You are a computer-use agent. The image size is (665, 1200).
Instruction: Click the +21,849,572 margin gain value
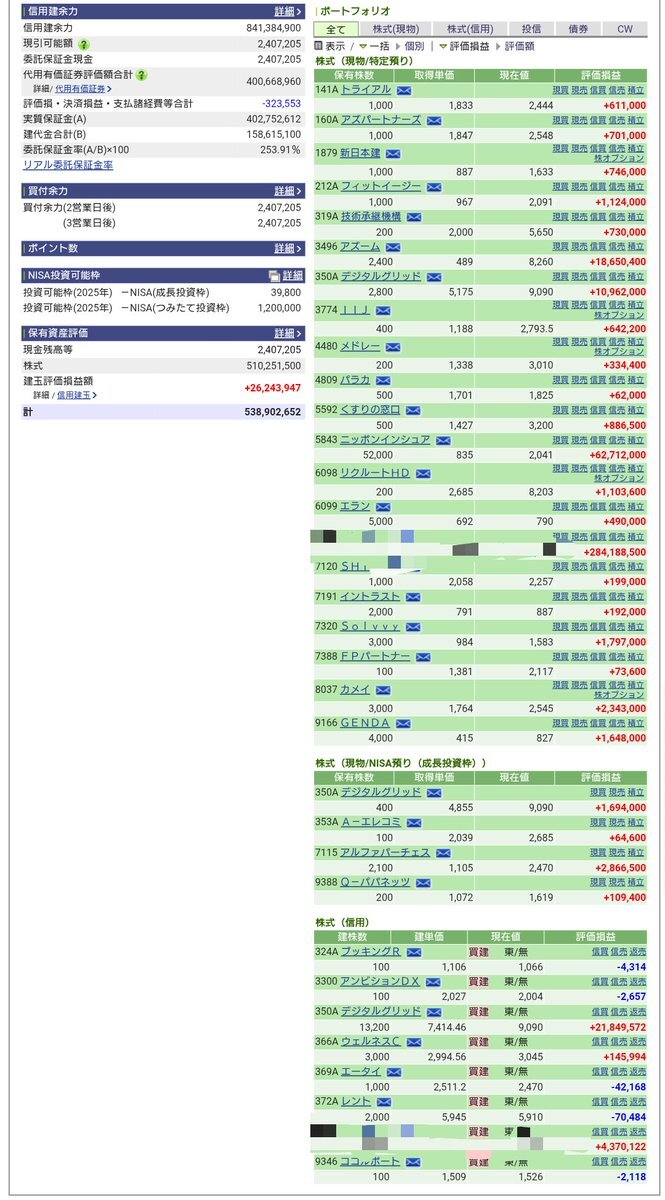pos(616,1026)
